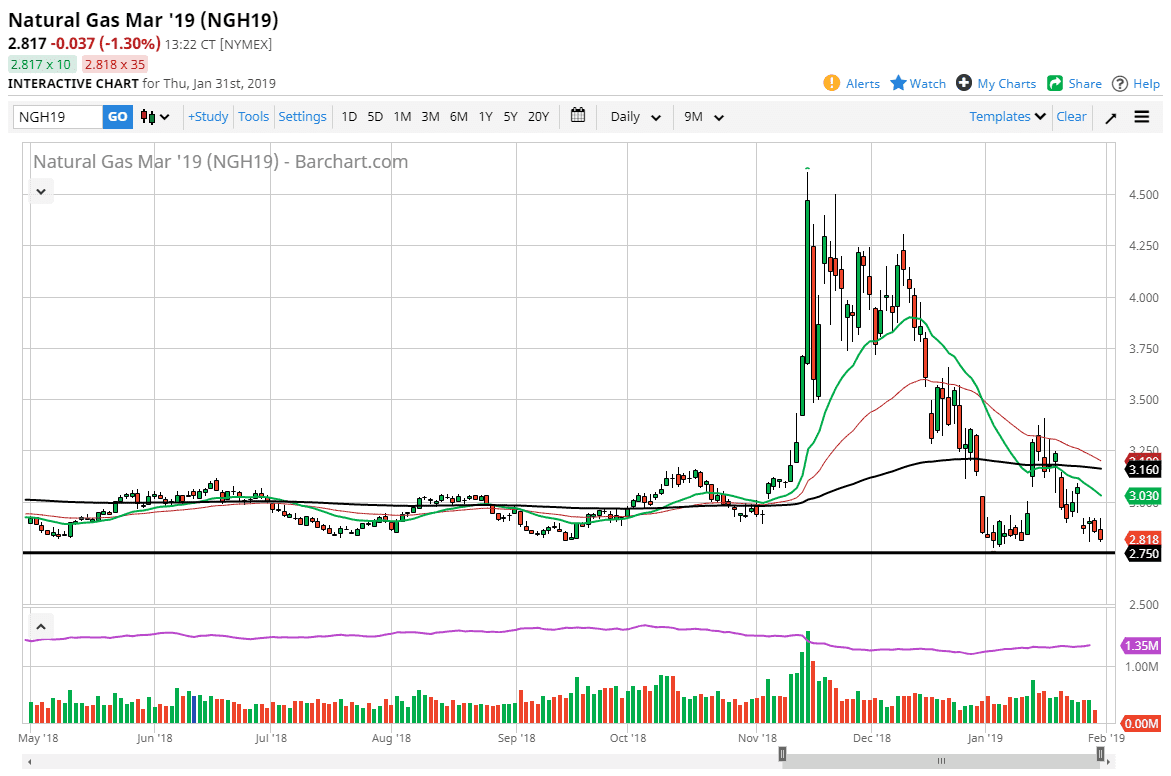Open the hamburger menu icon
The image size is (1171, 776).
point(1142,117)
